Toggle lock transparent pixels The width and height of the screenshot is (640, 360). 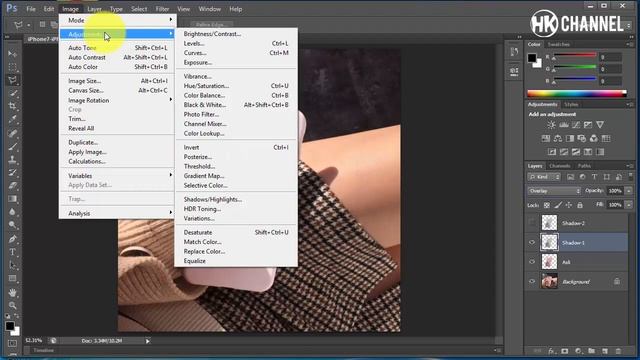point(547,205)
